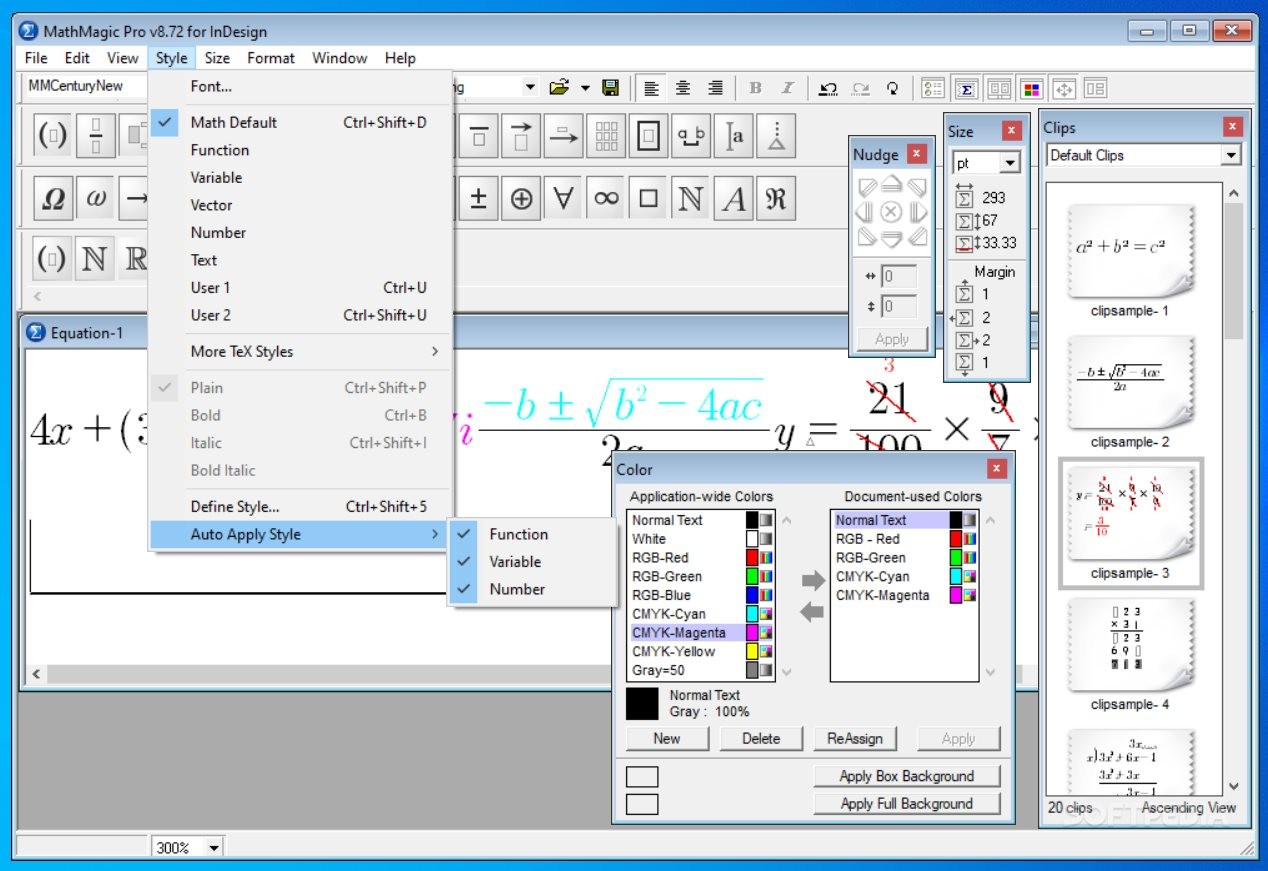Expand the Auto Apply Style submenu
Screen dimensions: 1268x871
(x=301, y=534)
